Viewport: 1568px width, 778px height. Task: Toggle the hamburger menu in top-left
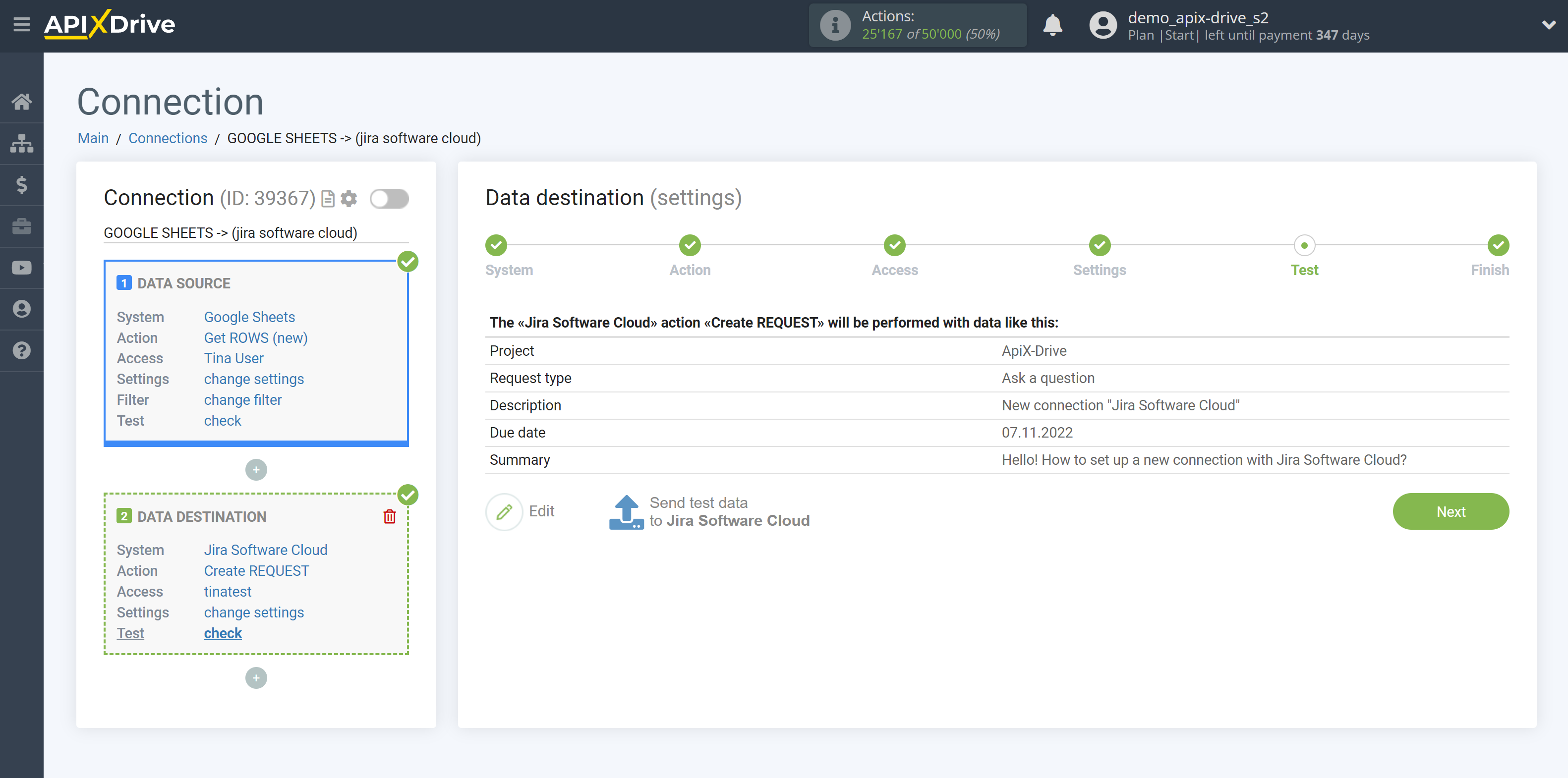22,25
